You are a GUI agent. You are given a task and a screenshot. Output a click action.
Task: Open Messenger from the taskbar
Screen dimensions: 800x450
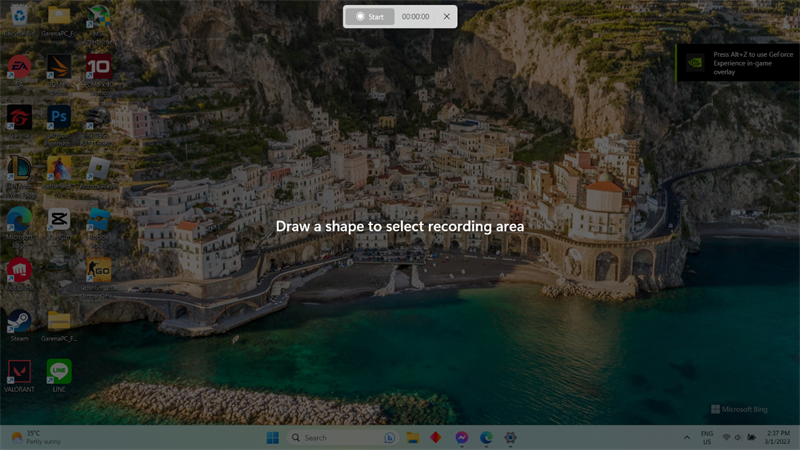point(462,438)
